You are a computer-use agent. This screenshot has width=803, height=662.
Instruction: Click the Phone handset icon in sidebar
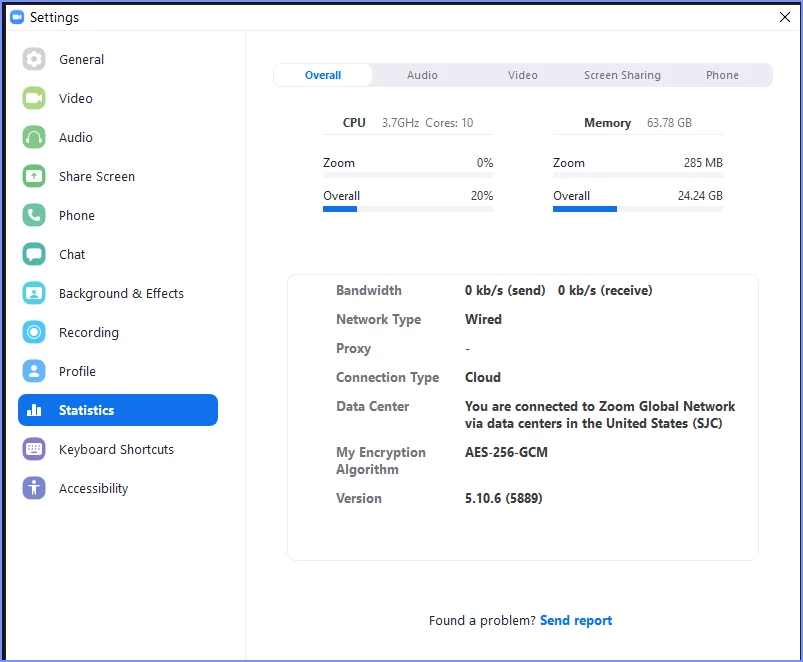click(34, 215)
